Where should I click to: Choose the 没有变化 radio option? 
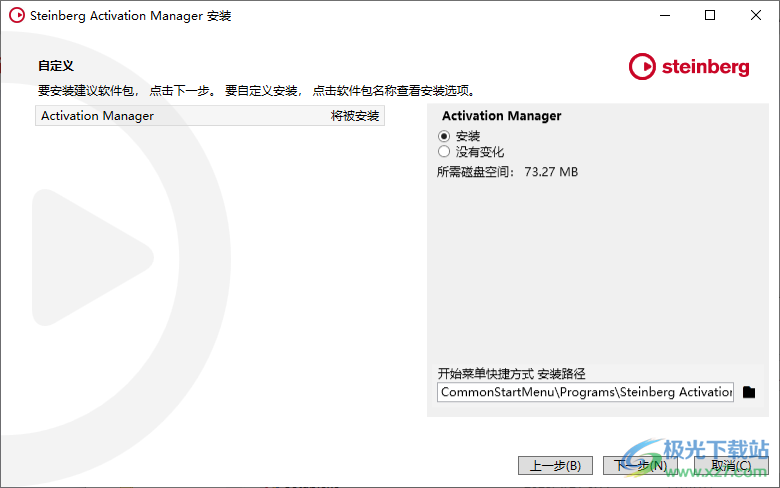point(445,152)
